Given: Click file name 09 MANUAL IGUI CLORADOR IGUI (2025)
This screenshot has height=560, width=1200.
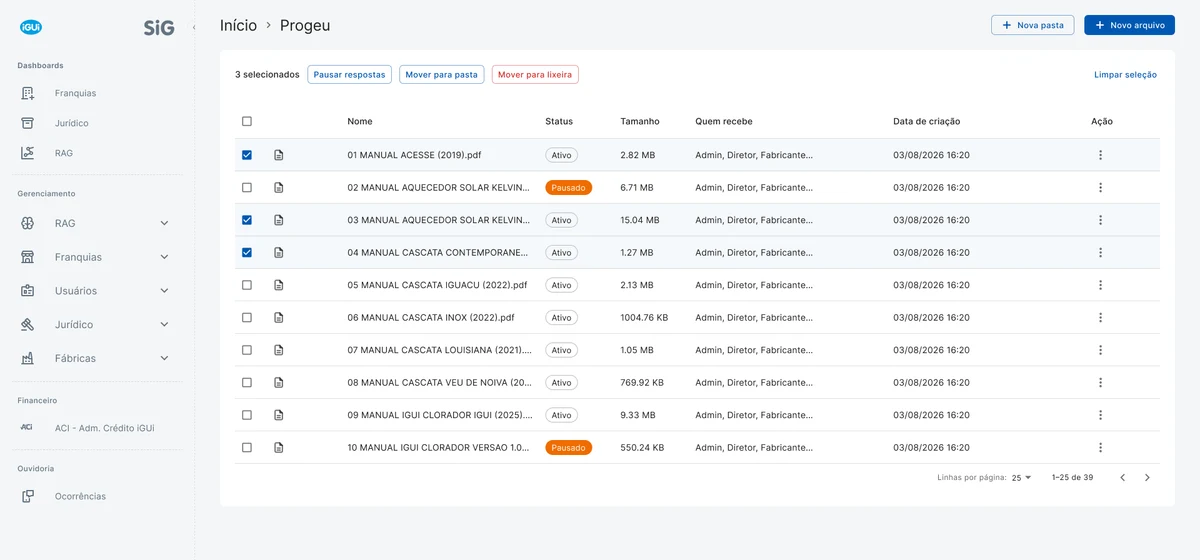Looking at the screenshot, I should 439,415.
